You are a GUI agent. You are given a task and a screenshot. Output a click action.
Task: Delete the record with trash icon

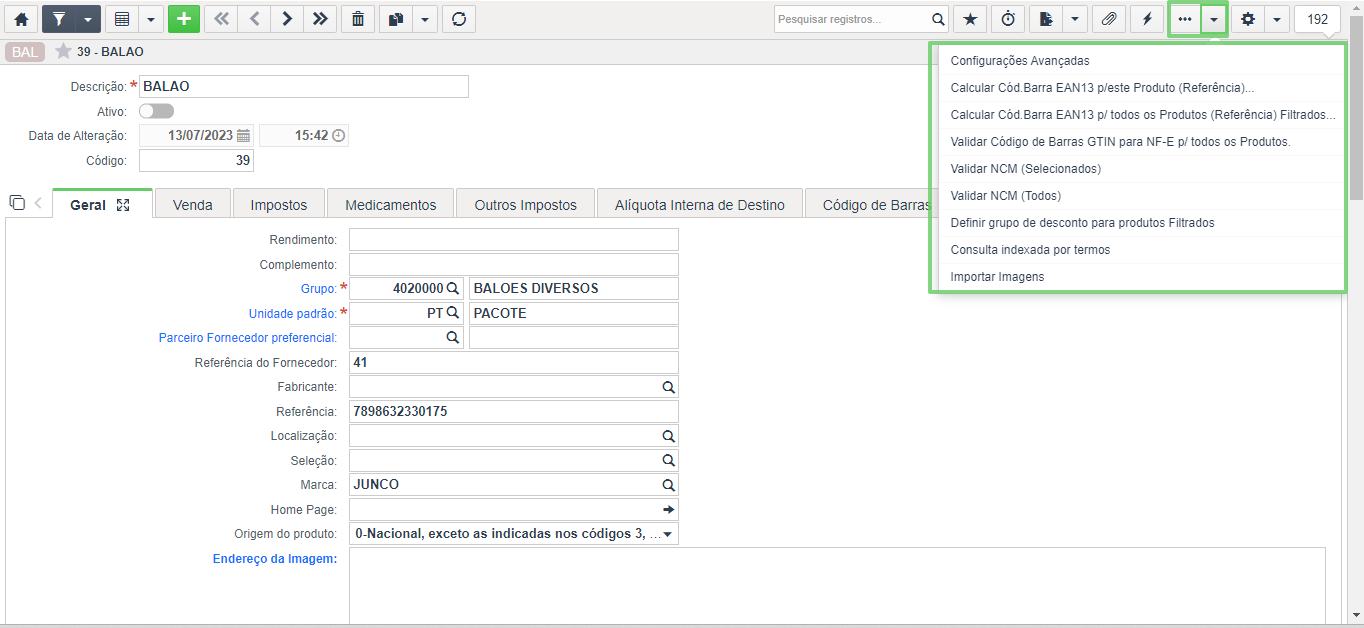358,19
